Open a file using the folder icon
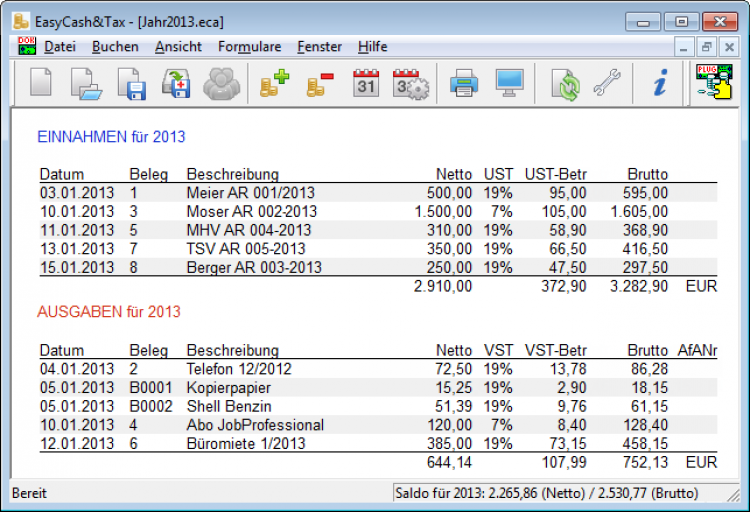The width and height of the screenshot is (750, 512). pyautogui.click(x=86, y=84)
